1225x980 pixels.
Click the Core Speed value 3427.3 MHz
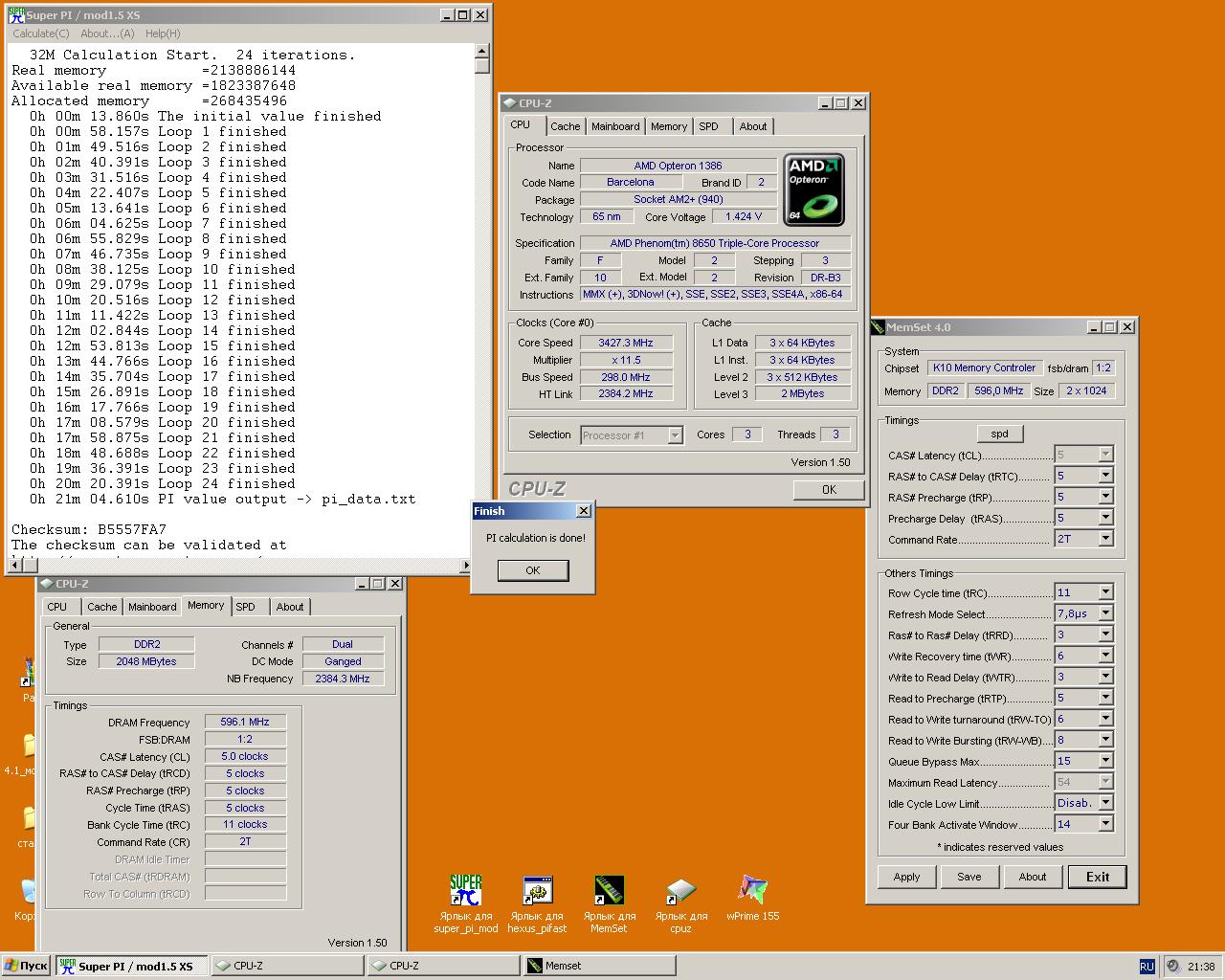pos(626,343)
